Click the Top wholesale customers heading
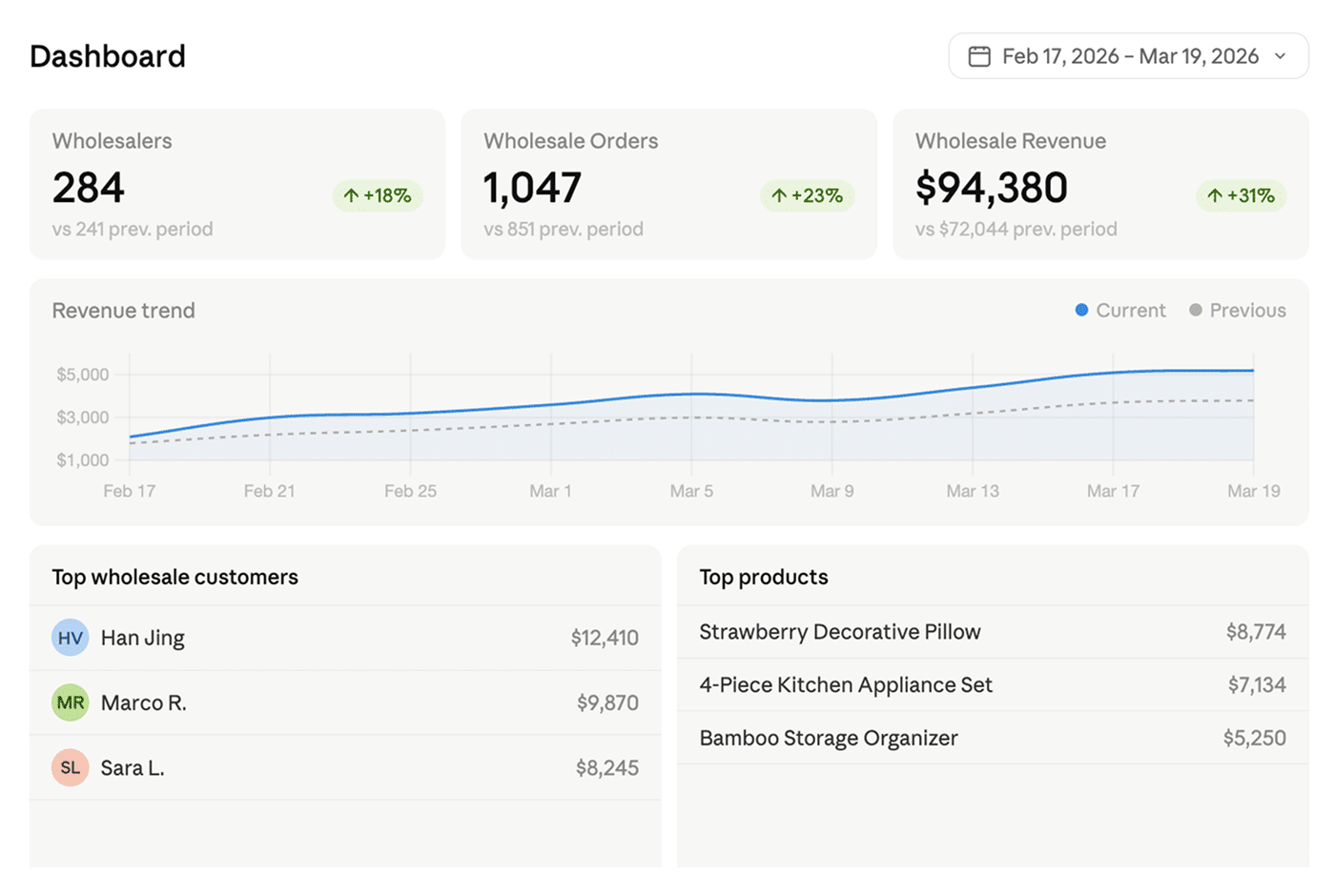 click(x=175, y=577)
